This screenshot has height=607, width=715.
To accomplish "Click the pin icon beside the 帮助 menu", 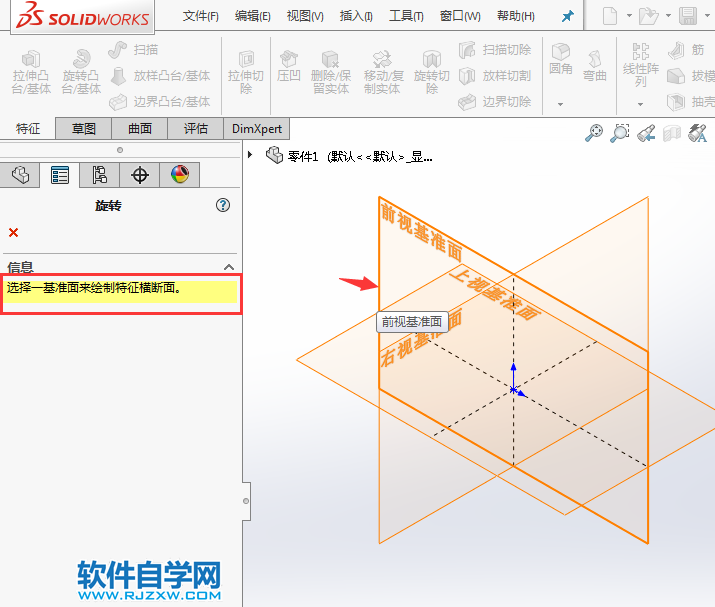I will tap(568, 16).
